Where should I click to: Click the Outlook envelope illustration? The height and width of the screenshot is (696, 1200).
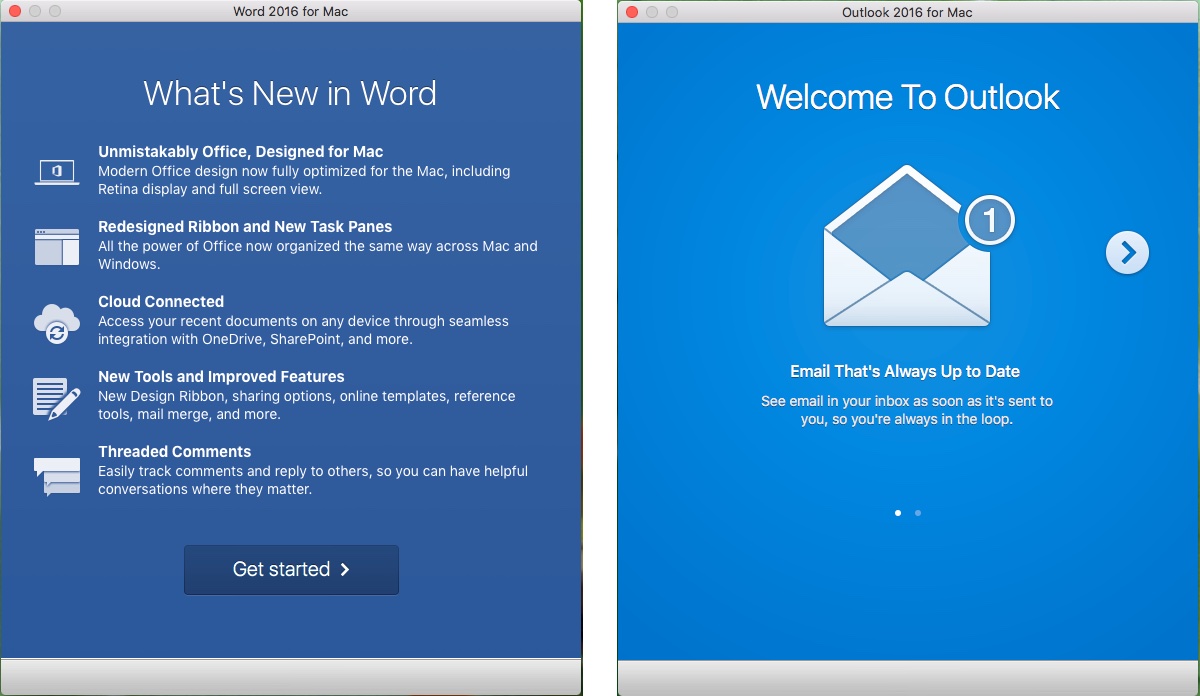pyautogui.click(x=907, y=246)
